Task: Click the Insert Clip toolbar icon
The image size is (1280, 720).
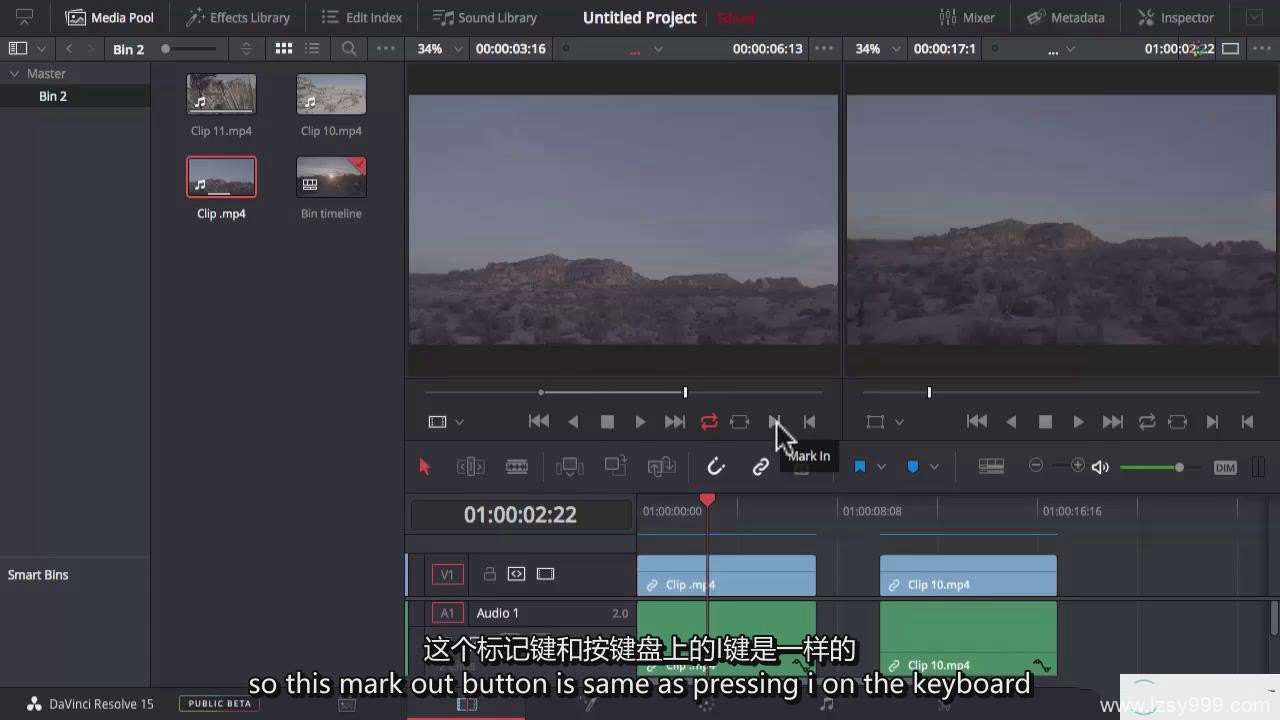Action: tap(569, 467)
